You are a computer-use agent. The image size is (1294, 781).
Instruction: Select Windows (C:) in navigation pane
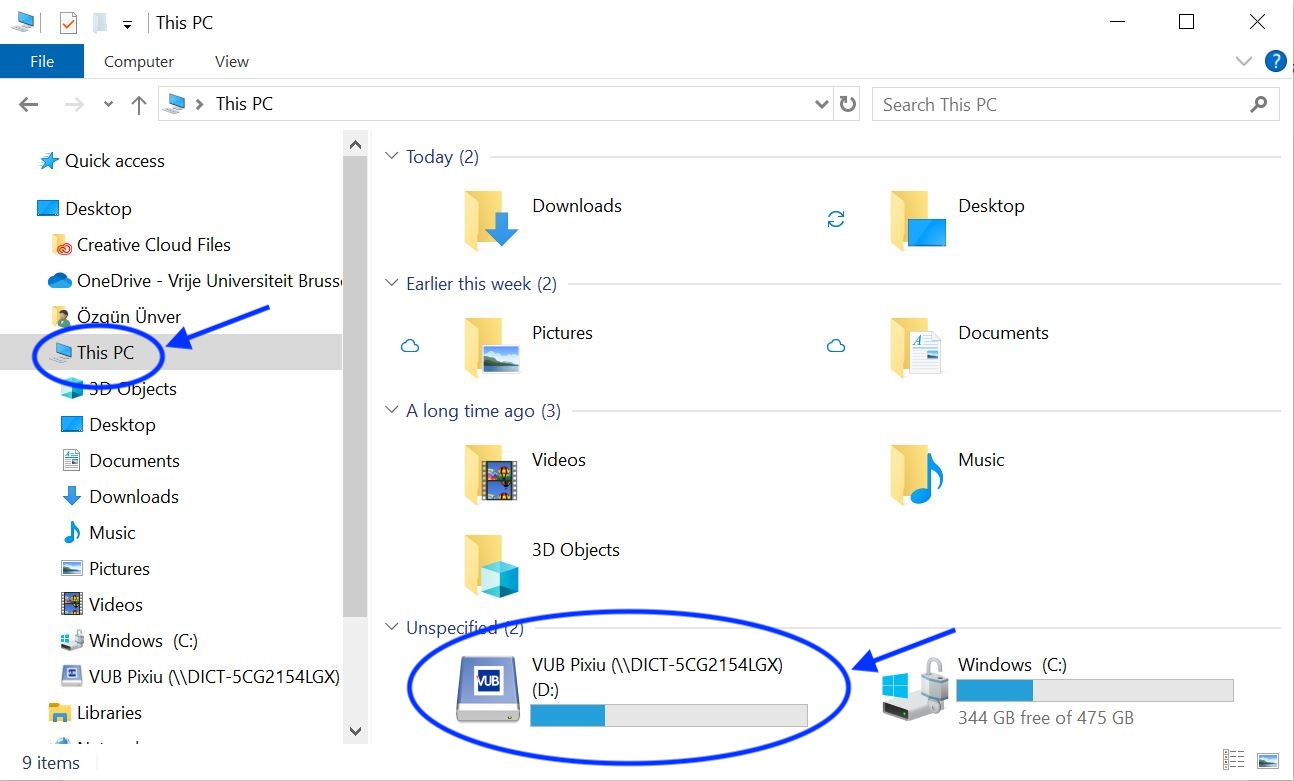click(x=143, y=641)
